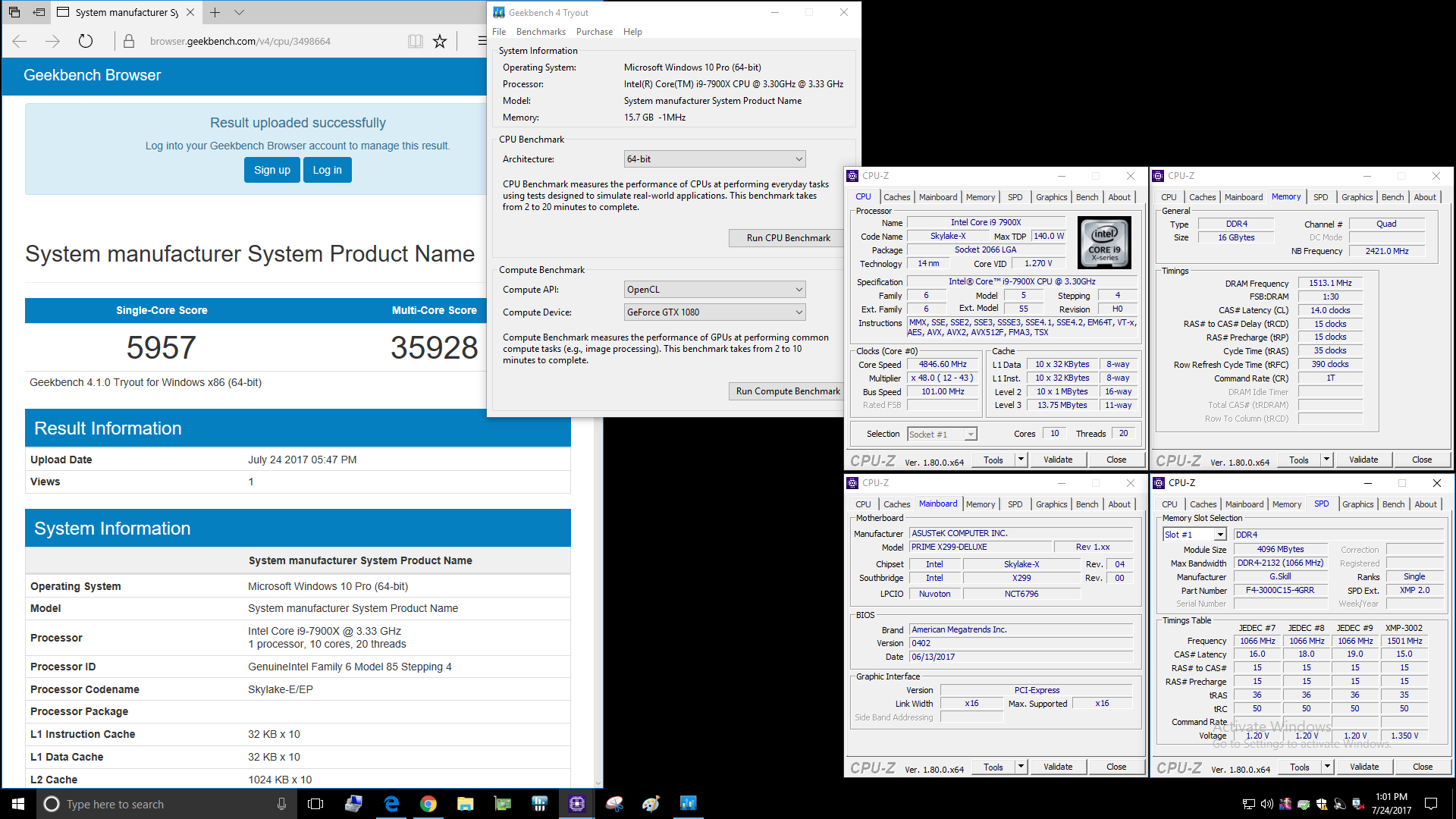The height and width of the screenshot is (819, 1456).
Task: Switch to Caches tab in CPU window
Action: point(896,197)
